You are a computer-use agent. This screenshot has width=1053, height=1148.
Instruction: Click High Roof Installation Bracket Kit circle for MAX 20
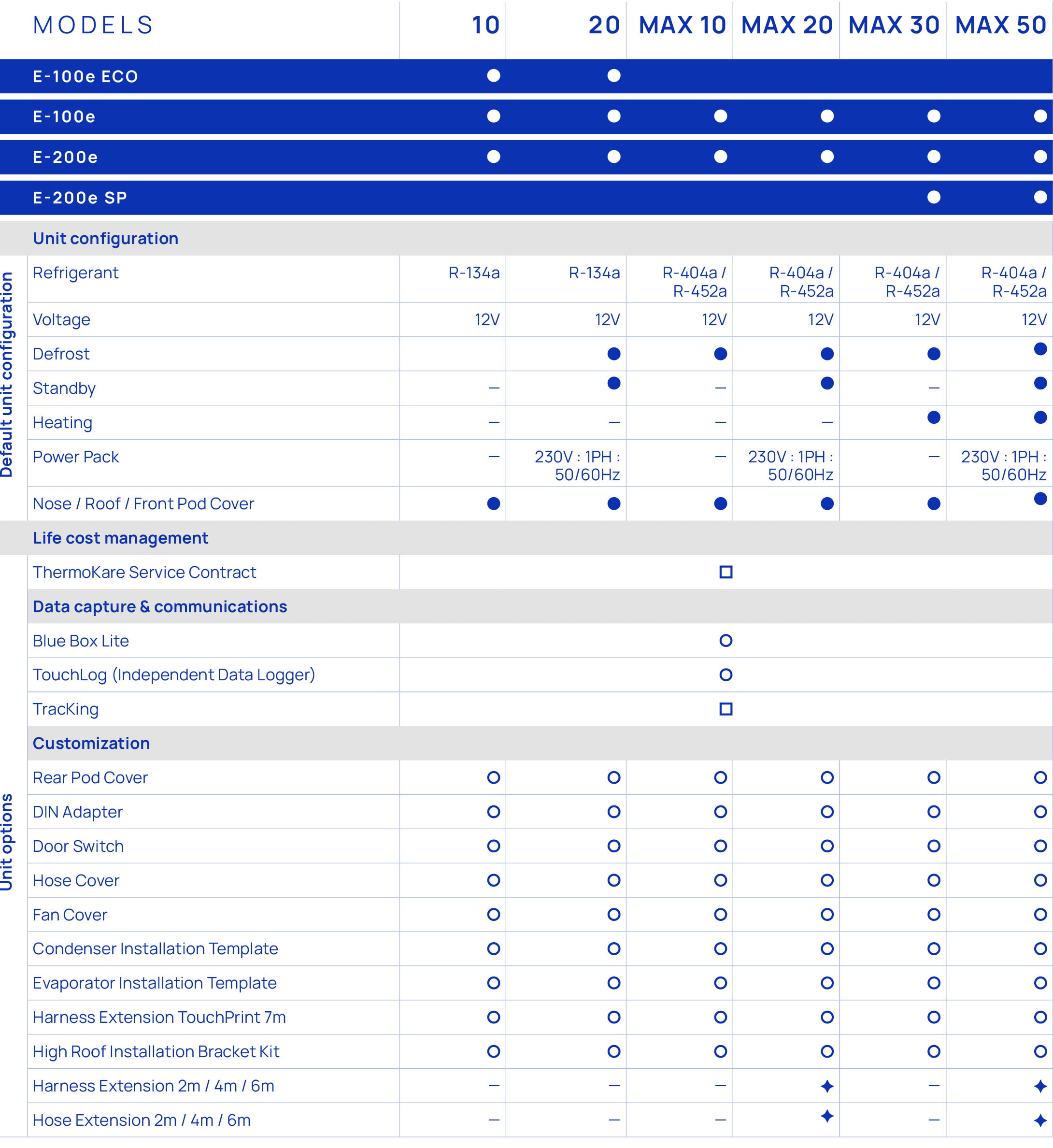(x=827, y=1051)
